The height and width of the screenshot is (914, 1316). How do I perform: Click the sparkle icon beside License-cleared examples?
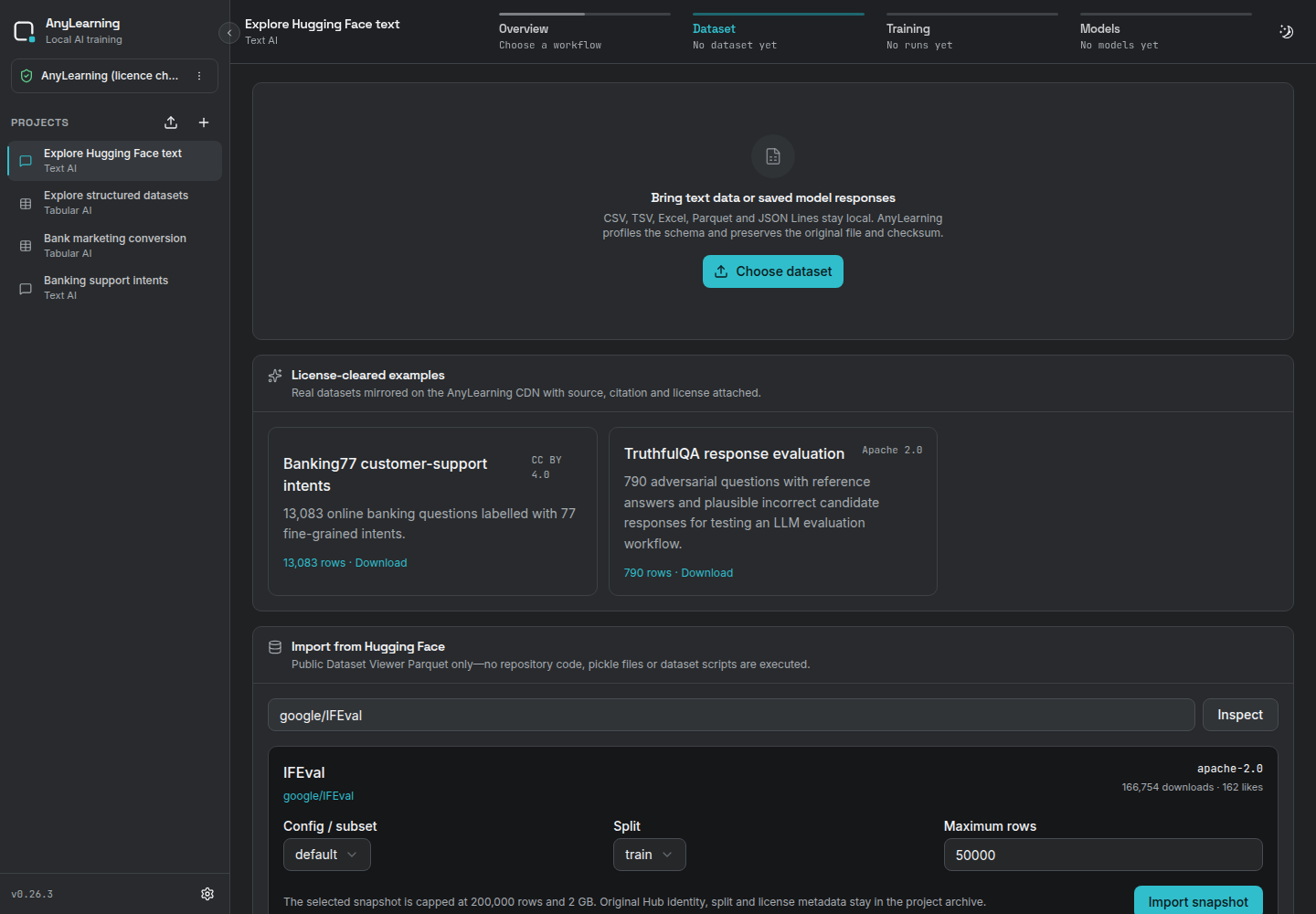[275, 376]
